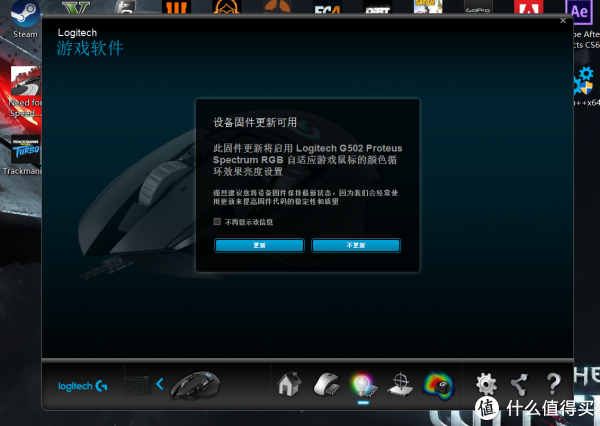Open help question mark icon
This screenshot has width=600, height=426.
(x=553, y=384)
